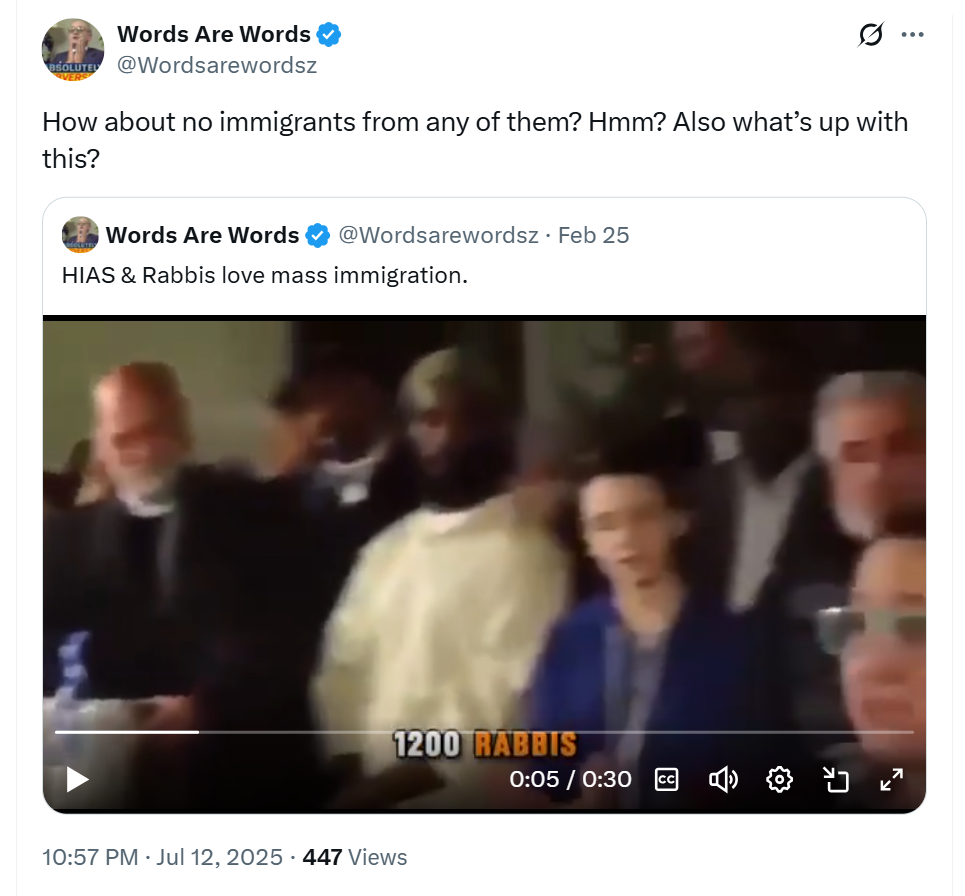Open the quoted post's Feb 25 date
The height and width of the screenshot is (896, 965).
tap(593, 235)
